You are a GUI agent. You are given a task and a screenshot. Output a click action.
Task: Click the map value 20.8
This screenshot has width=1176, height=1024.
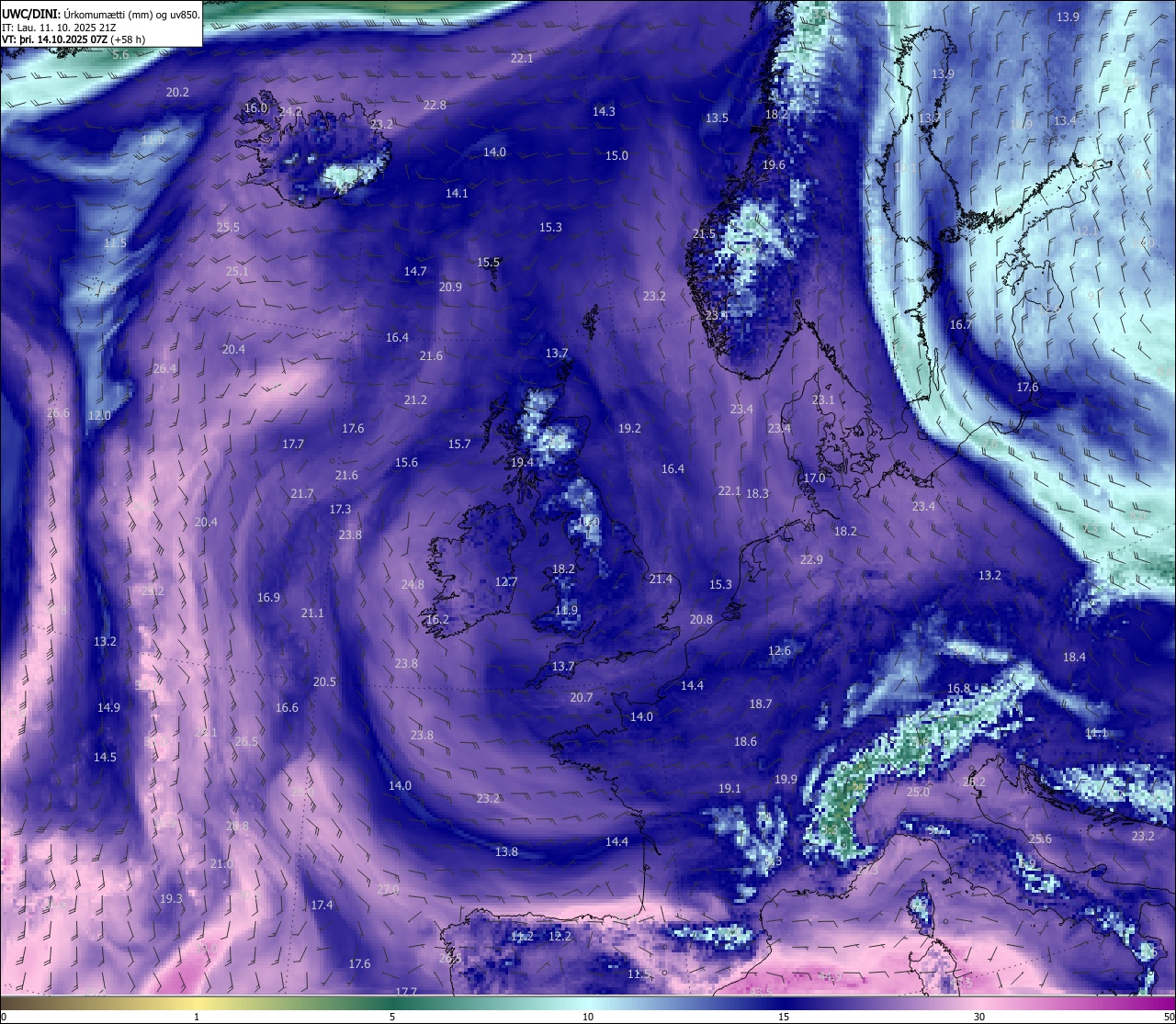coord(701,620)
